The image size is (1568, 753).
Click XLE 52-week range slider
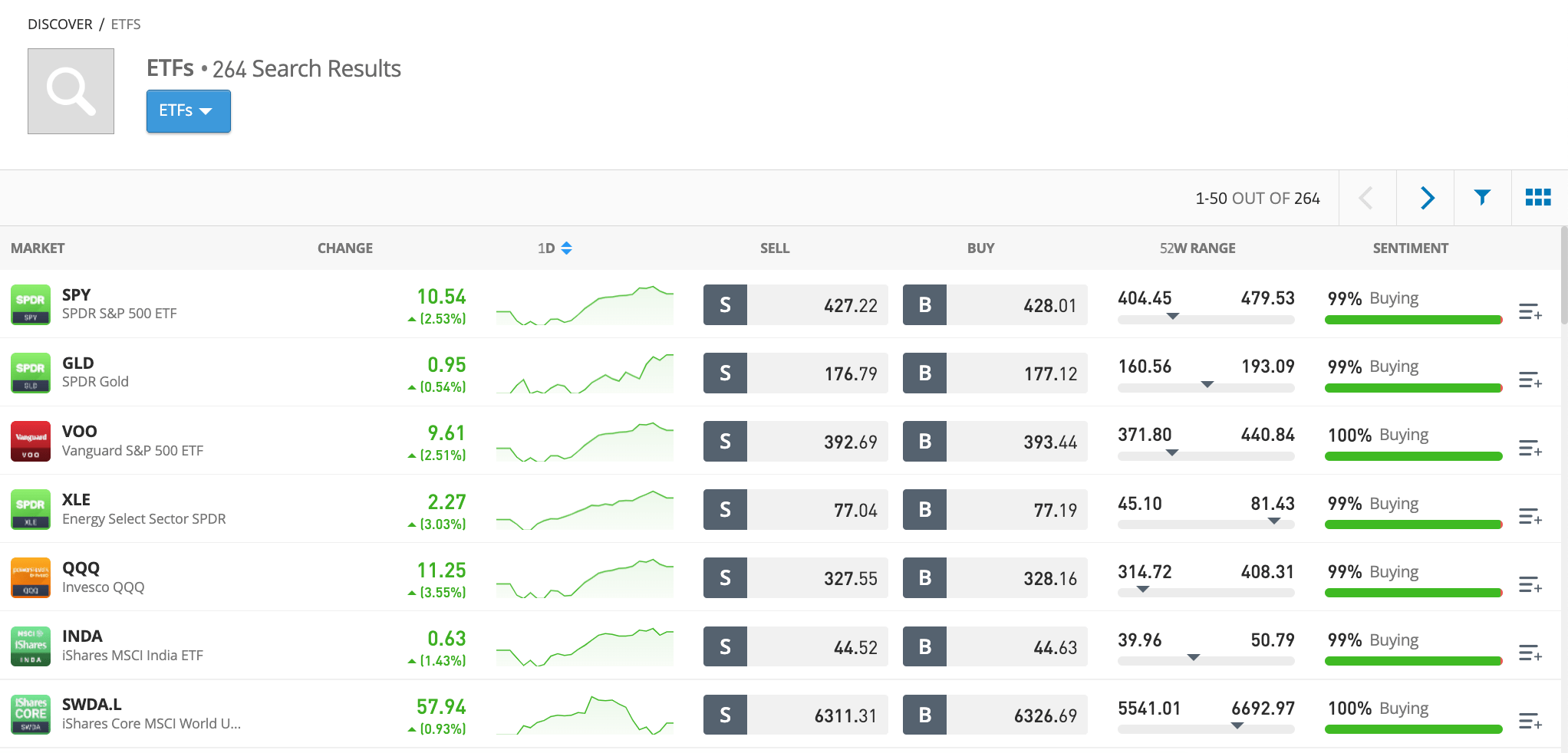1206,524
